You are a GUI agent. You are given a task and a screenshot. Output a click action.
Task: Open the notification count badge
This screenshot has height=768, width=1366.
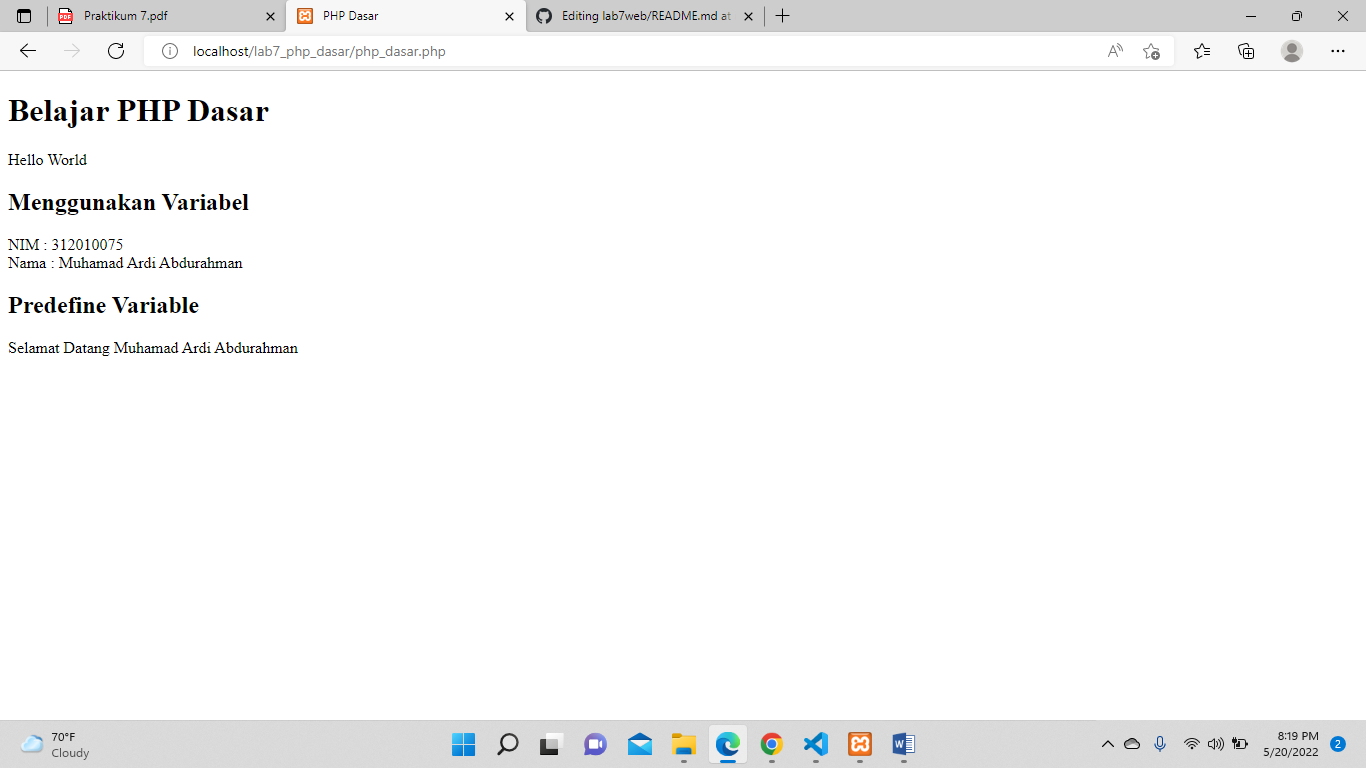pyautogui.click(x=1338, y=744)
